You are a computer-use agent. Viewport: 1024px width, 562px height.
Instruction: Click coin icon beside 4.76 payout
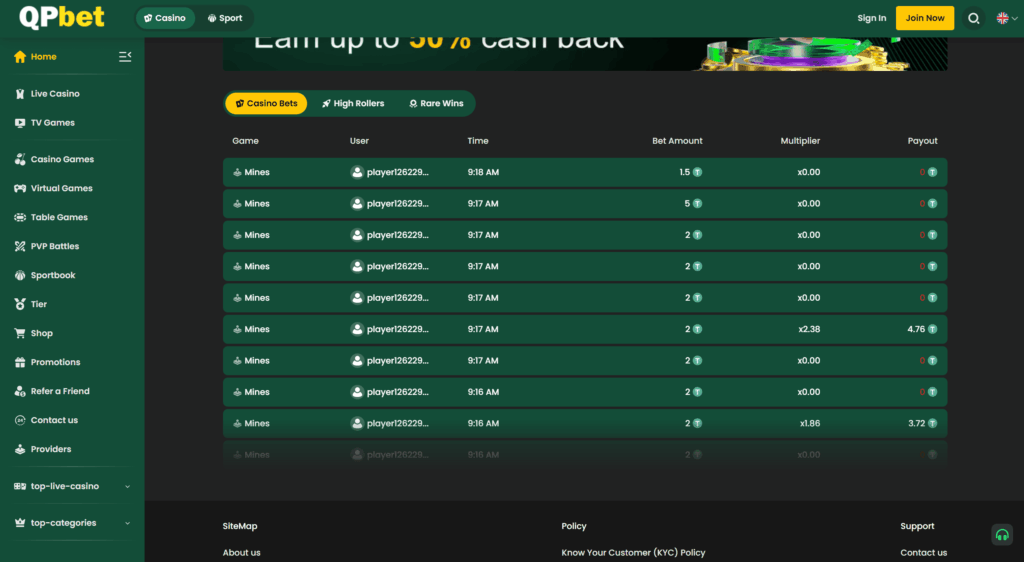pyautogui.click(x=933, y=329)
